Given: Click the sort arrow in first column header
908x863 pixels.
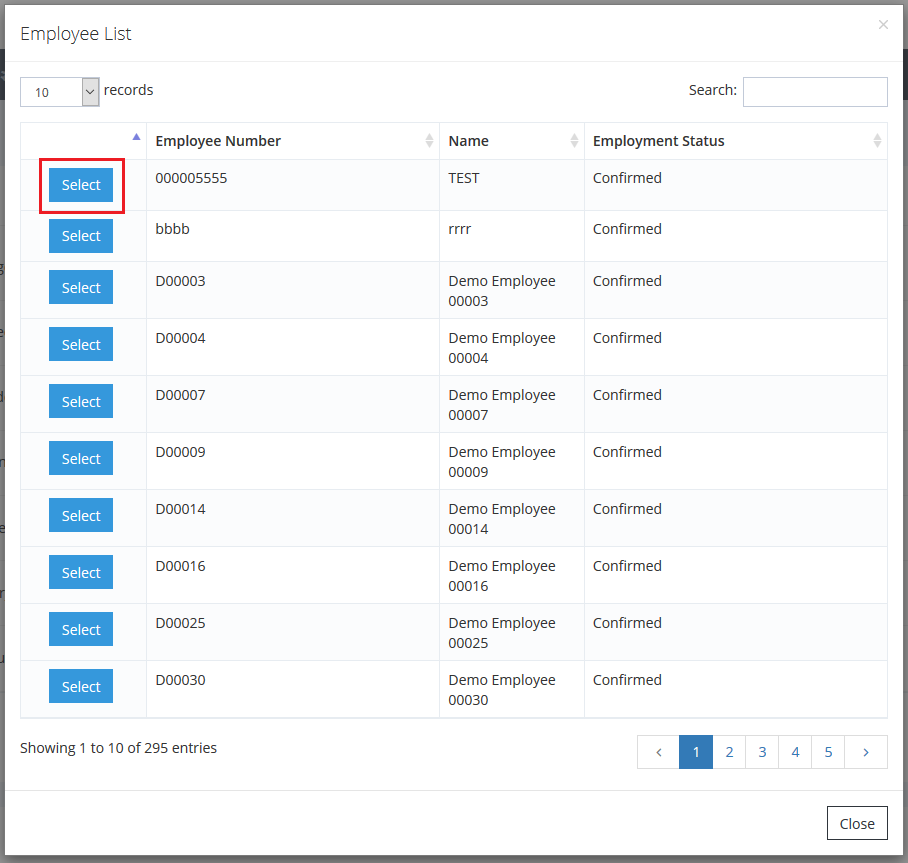Looking at the screenshot, I should pyautogui.click(x=136, y=138).
